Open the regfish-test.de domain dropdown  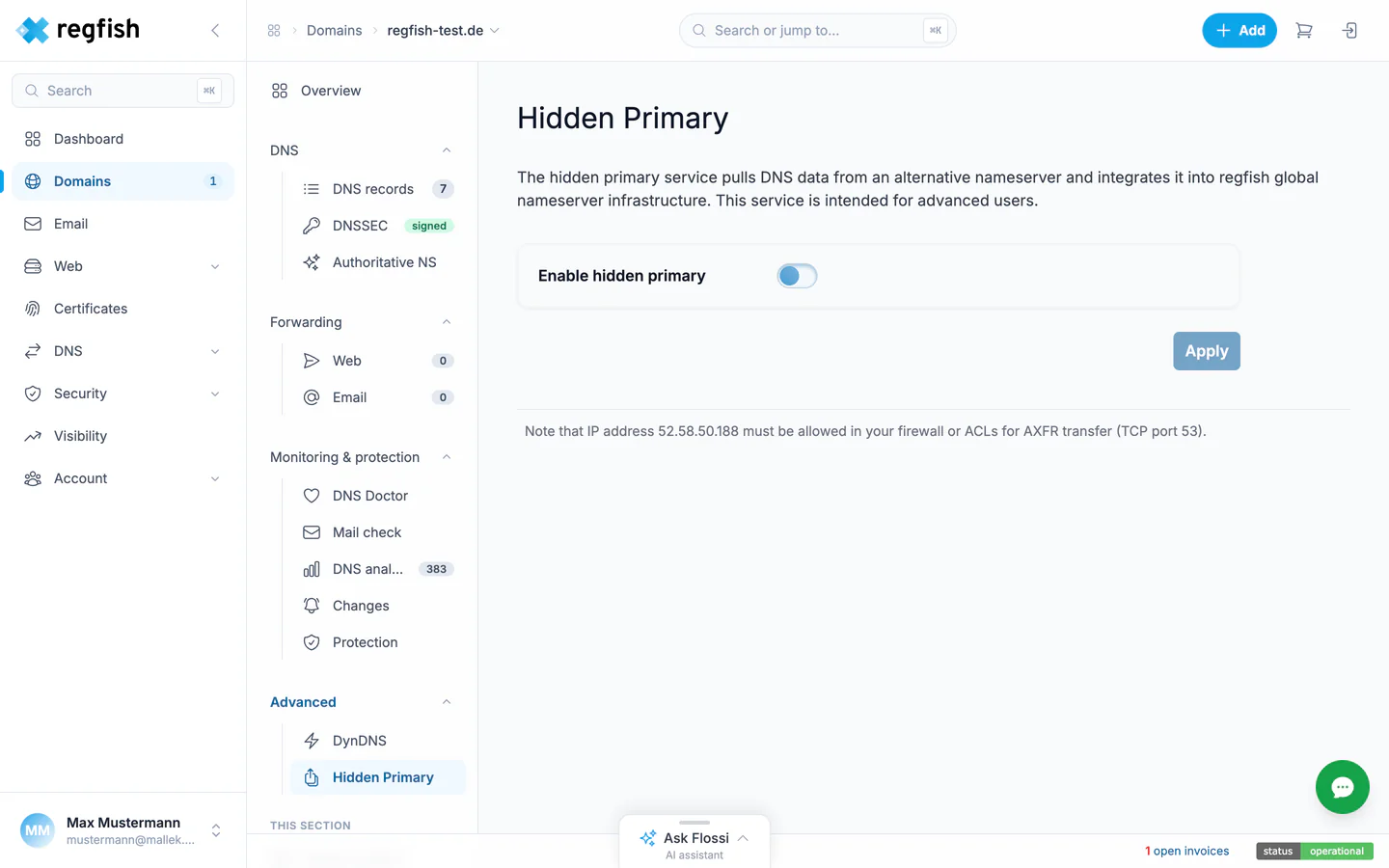click(x=495, y=31)
